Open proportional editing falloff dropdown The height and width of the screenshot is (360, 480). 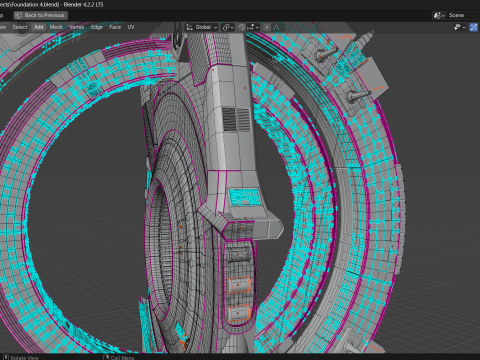tap(278, 27)
